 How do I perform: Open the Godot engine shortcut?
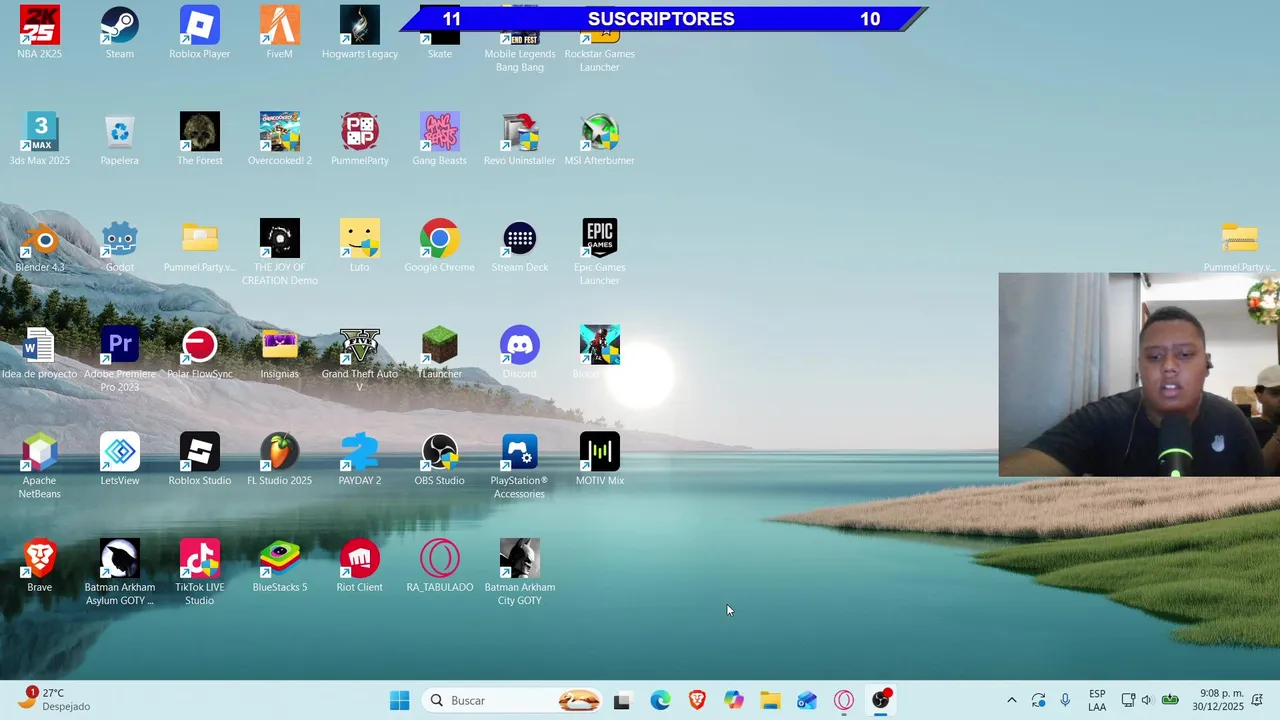click(x=120, y=239)
